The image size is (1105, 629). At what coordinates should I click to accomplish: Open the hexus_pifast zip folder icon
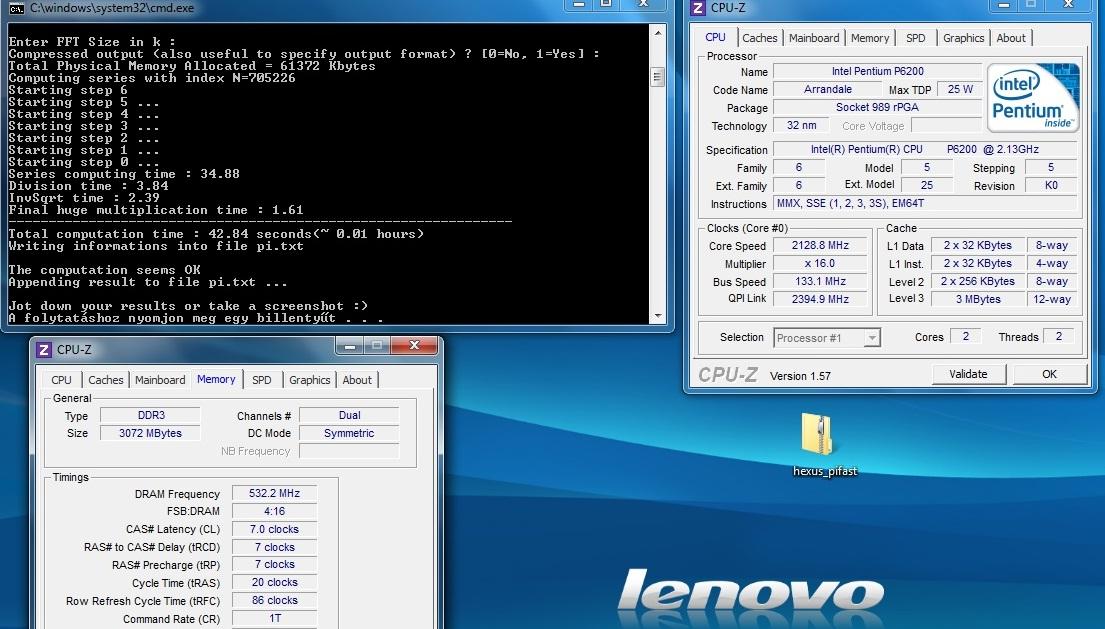click(818, 434)
